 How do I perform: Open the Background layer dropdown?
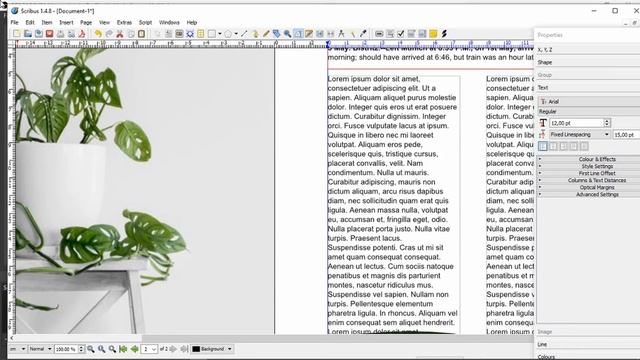click(212, 349)
